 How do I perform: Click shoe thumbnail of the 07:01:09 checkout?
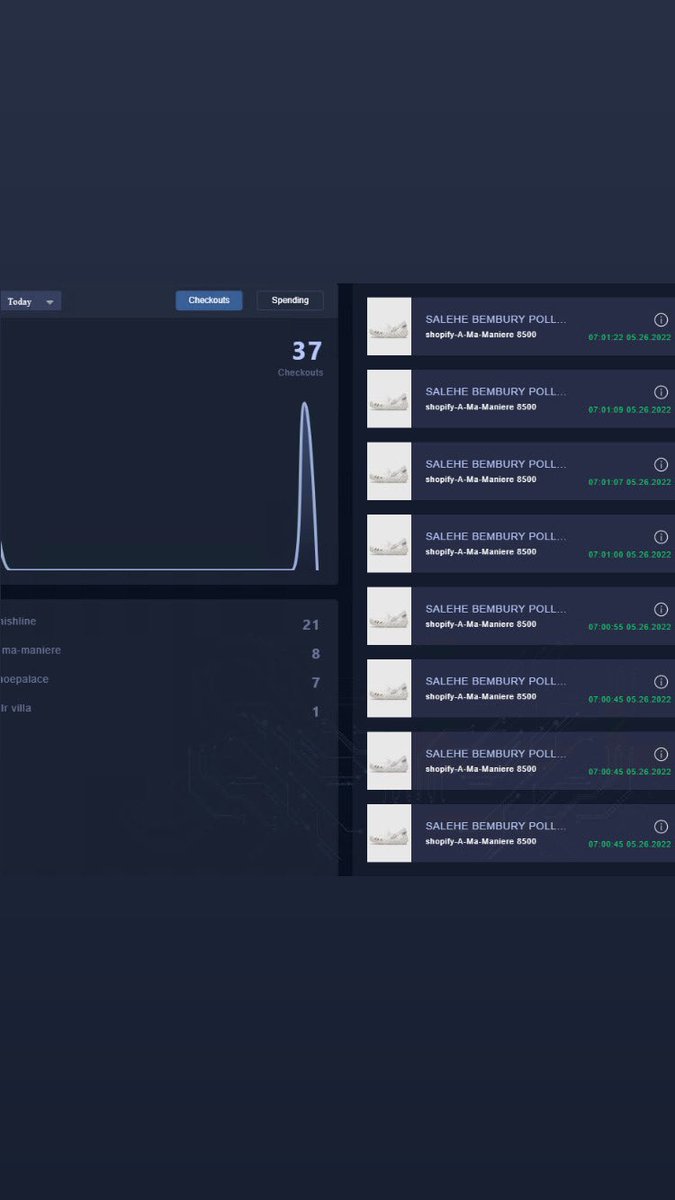coord(389,399)
